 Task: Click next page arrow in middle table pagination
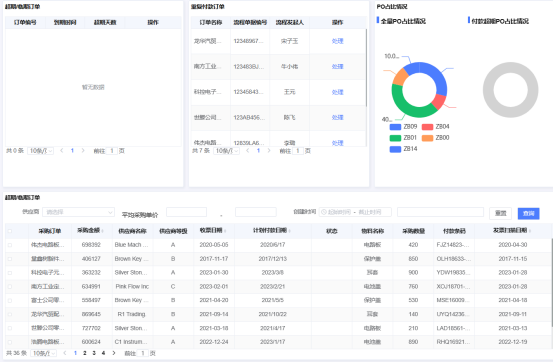tap(269, 151)
